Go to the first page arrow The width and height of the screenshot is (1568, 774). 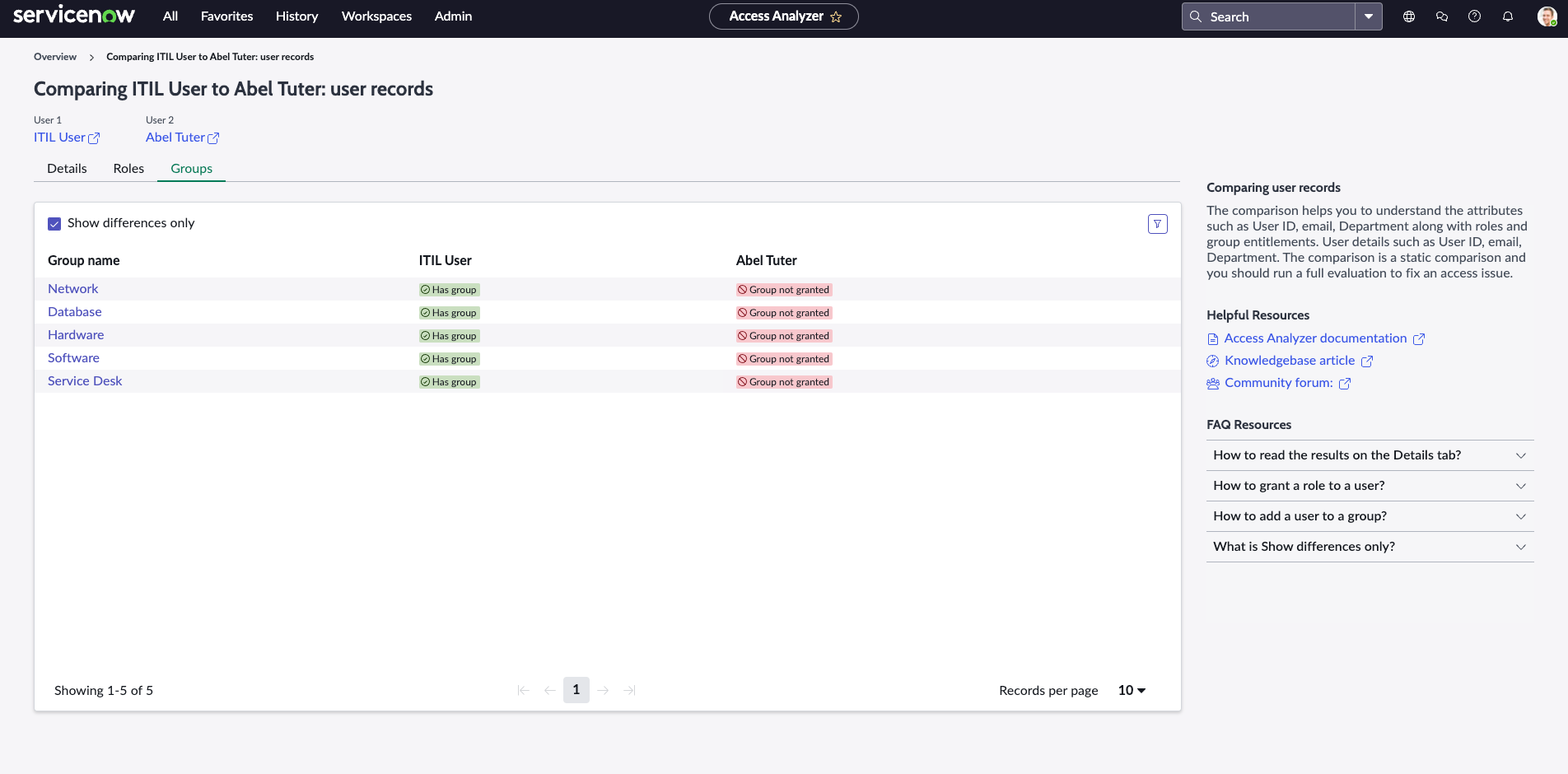tap(524, 690)
